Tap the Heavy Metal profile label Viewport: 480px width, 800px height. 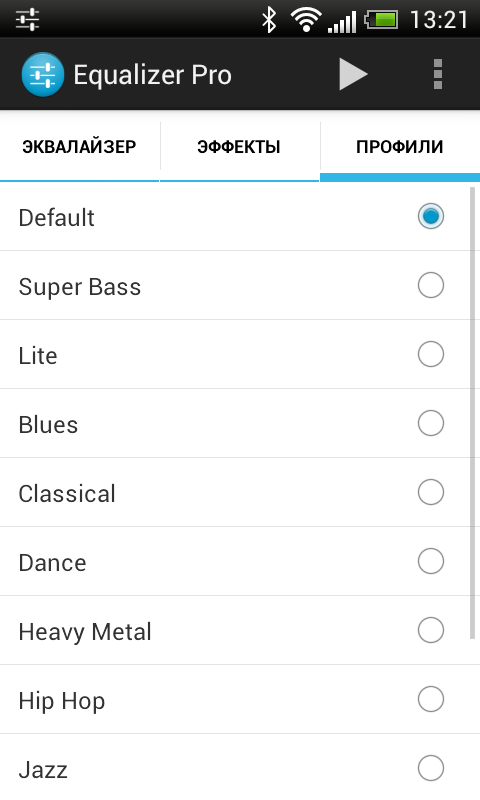(x=85, y=632)
